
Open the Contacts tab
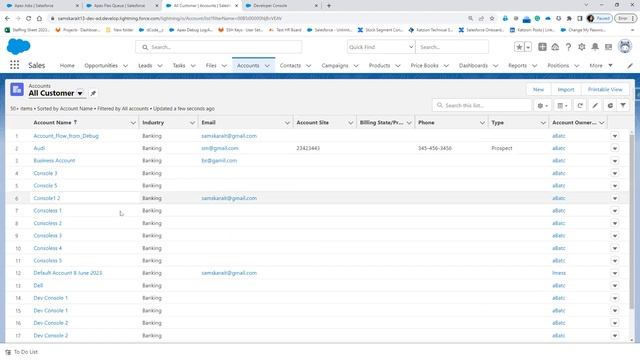290,65
